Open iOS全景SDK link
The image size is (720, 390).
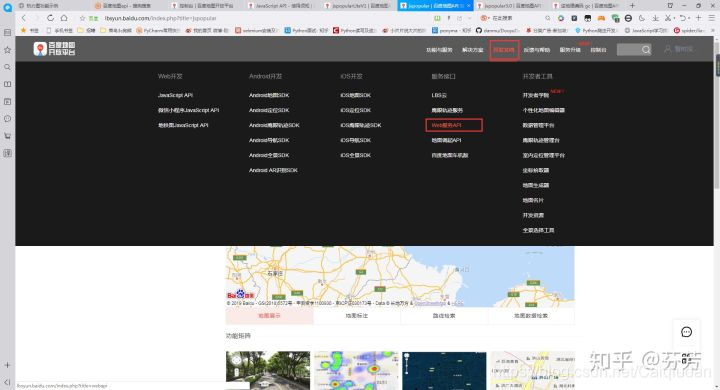coord(355,155)
